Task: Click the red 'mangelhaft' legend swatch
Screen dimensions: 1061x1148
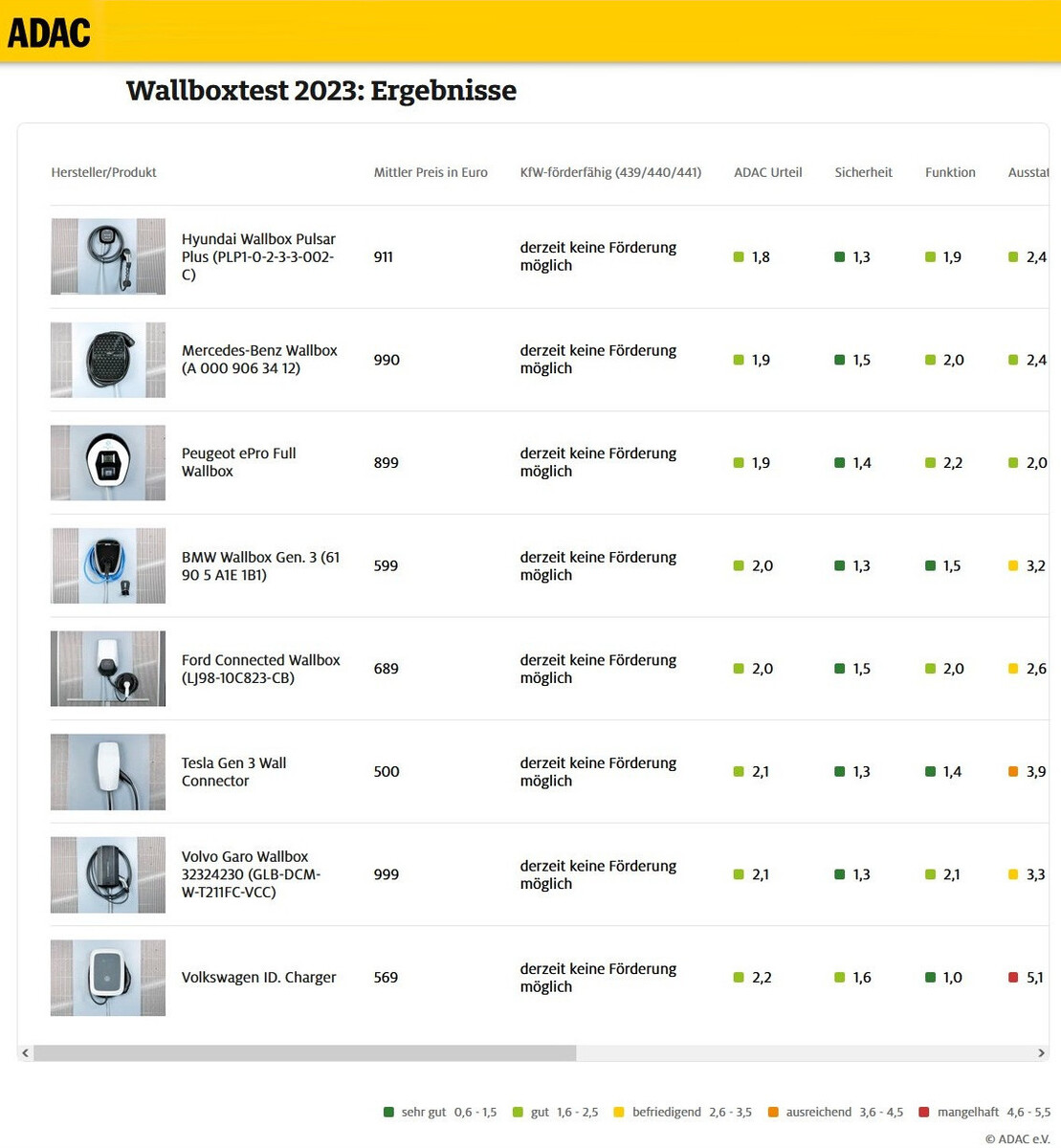Action: click(x=924, y=1112)
